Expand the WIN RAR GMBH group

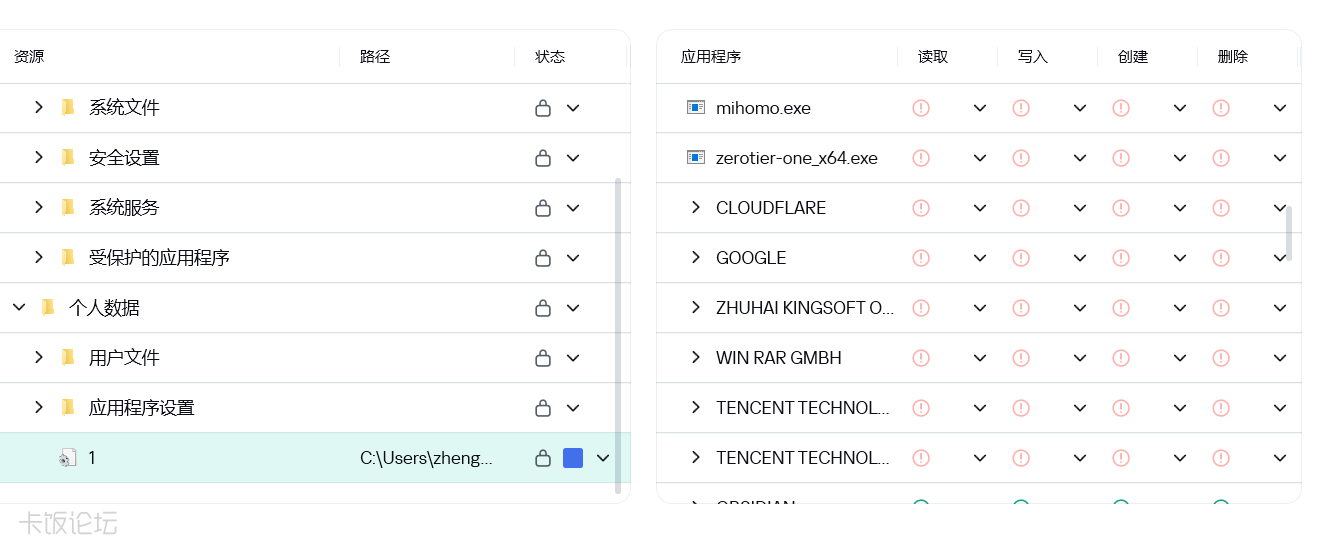coord(696,357)
